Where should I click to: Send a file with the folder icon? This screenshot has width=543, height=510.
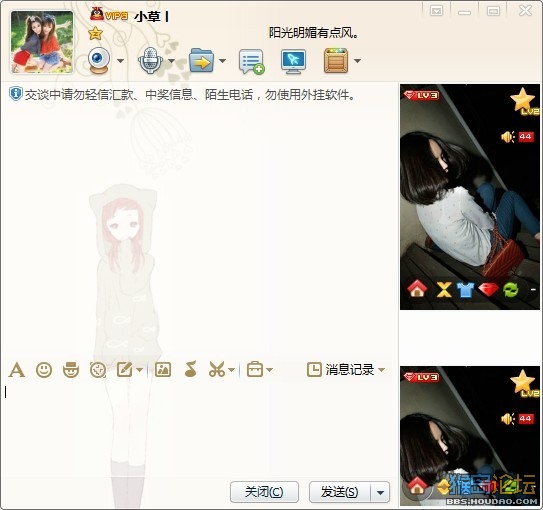tap(202, 61)
